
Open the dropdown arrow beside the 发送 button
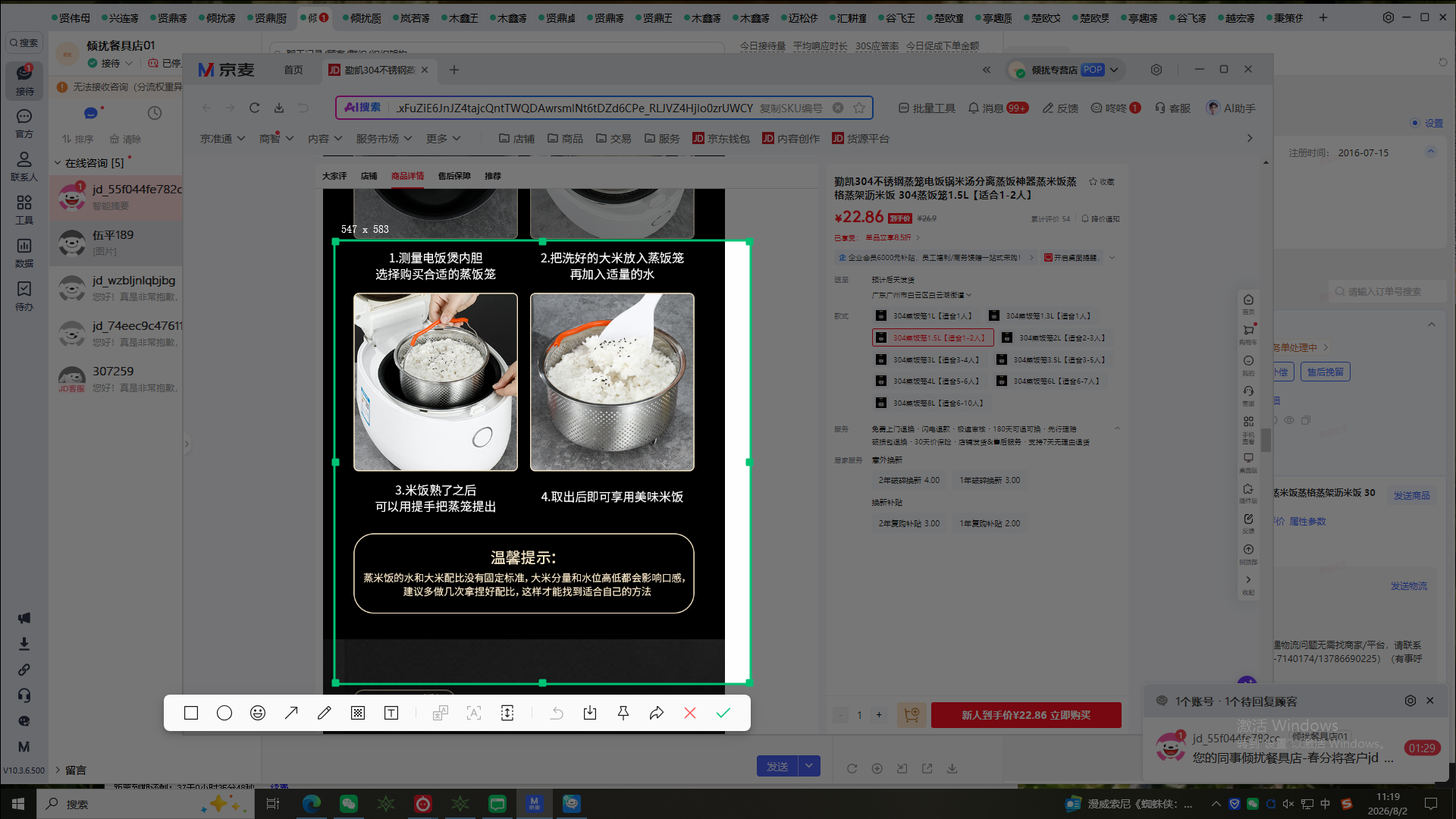(x=809, y=766)
